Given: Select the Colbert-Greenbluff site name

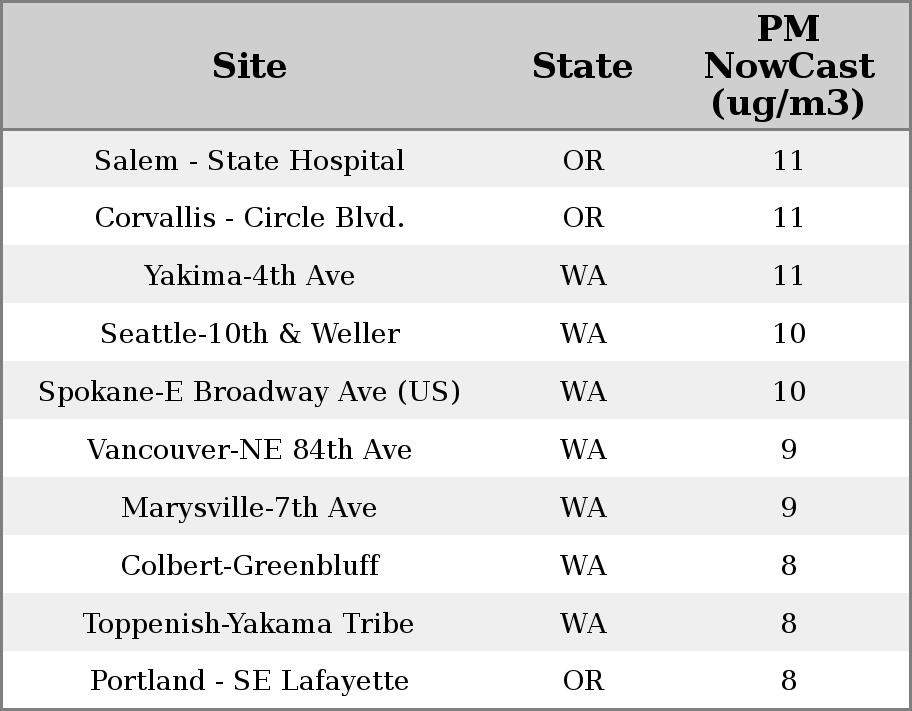Looking at the screenshot, I should point(249,566).
